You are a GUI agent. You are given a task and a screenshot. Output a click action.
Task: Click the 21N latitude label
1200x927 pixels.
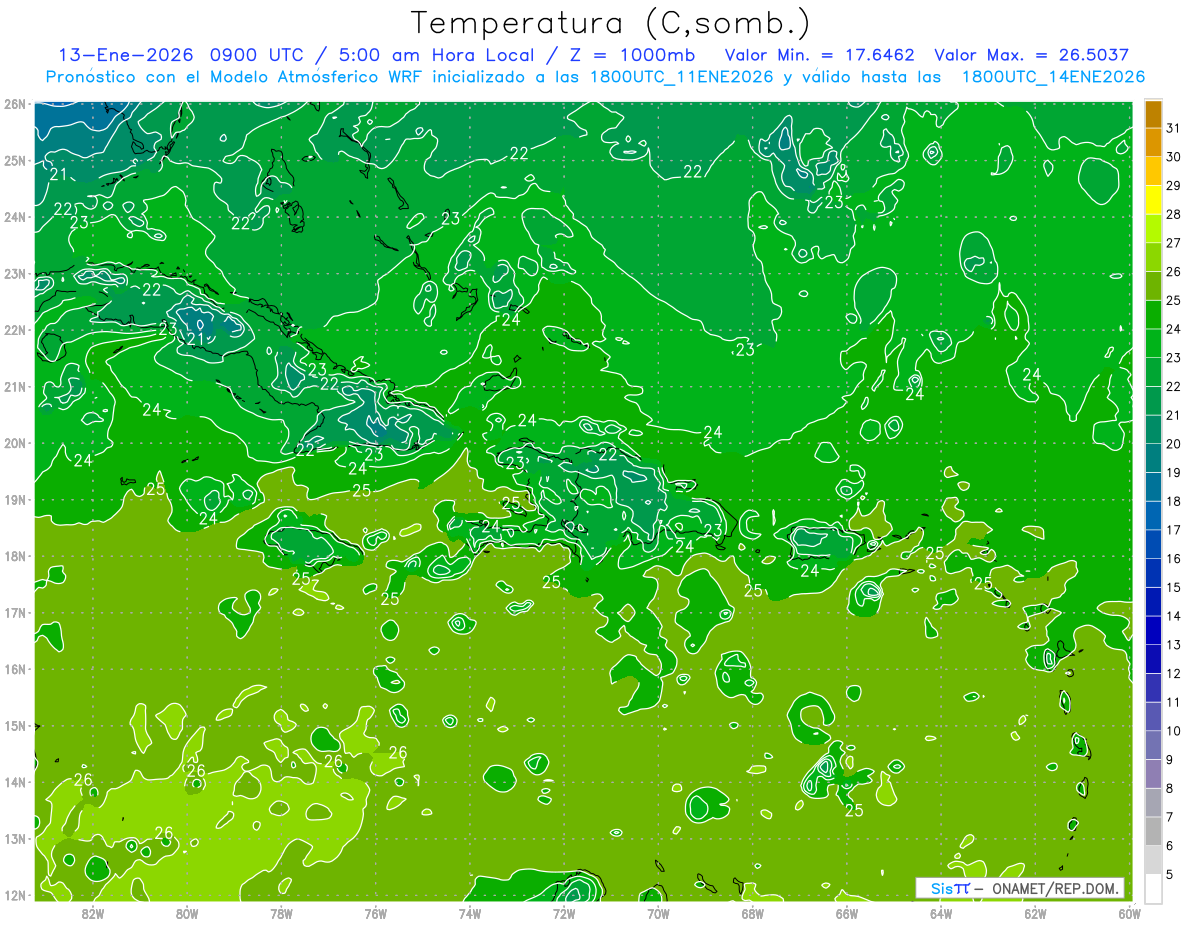tap(14, 387)
